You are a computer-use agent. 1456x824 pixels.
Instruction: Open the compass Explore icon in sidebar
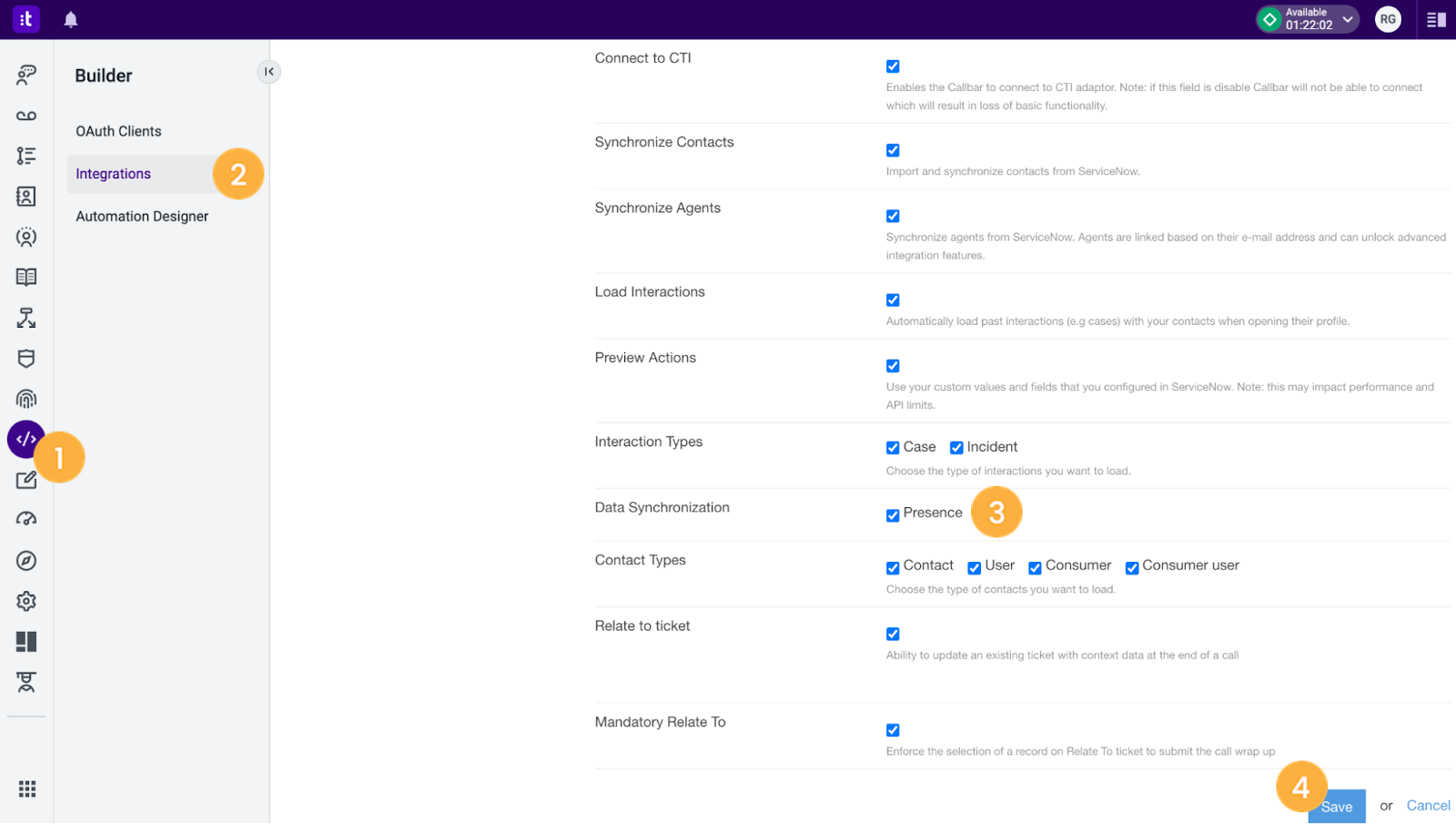[x=26, y=561]
